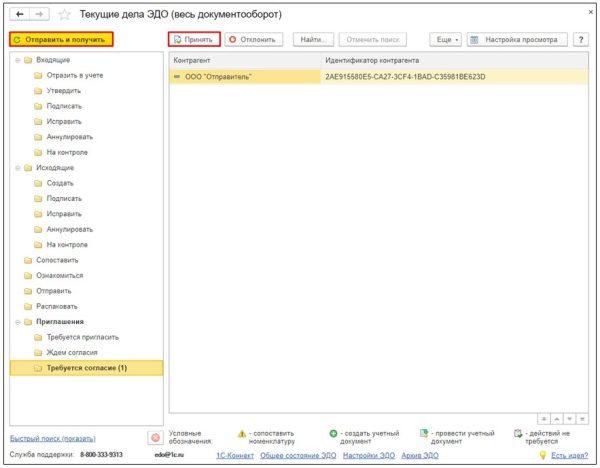This screenshot has width=600, height=468.
Task: Click the 'сопоставить номенклатуру' warning icon
Action: (241, 434)
